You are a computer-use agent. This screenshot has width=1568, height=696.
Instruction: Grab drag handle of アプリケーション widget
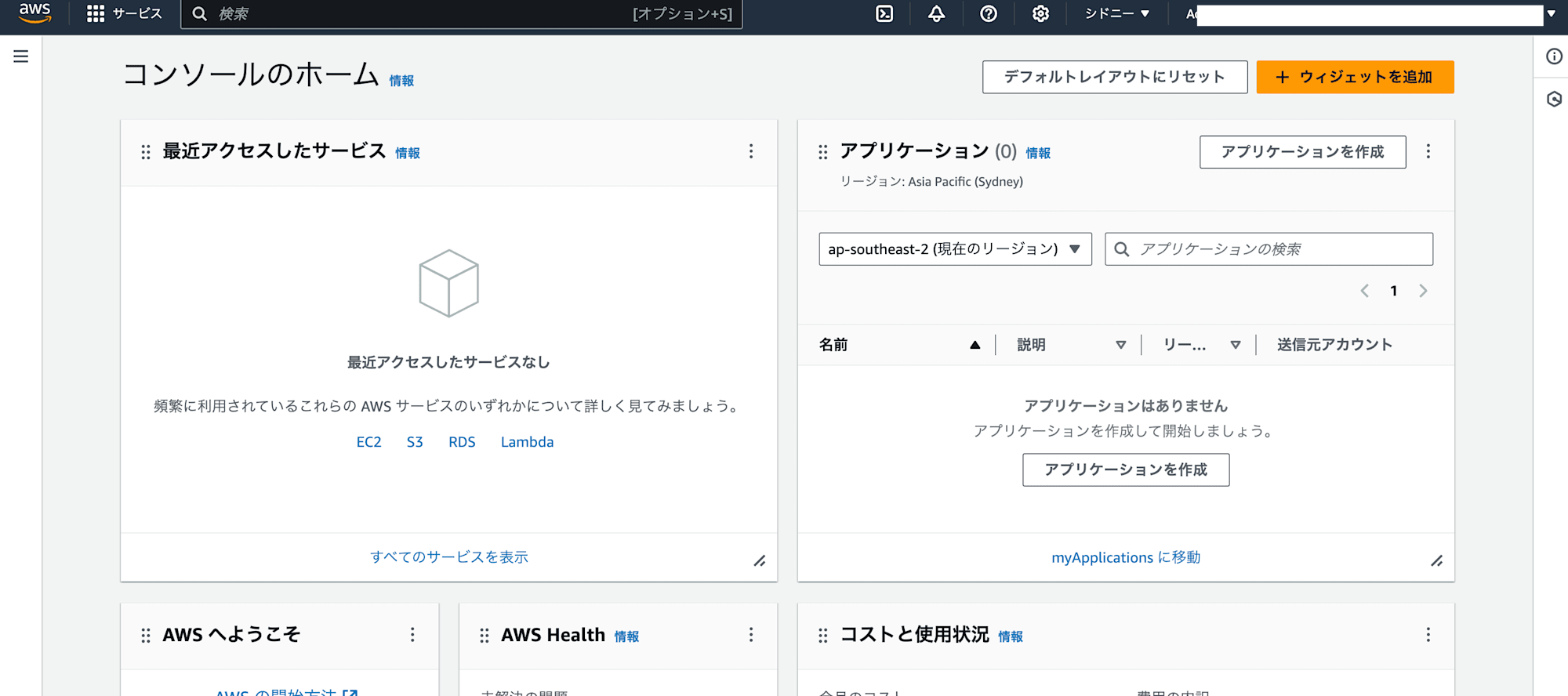pos(823,152)
